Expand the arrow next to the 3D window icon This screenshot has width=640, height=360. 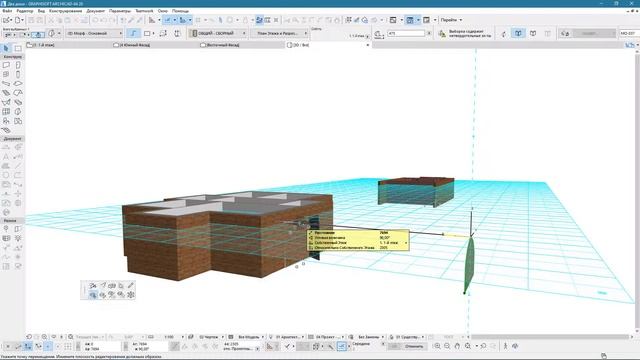pyautogui.click(x=418, y=20)
